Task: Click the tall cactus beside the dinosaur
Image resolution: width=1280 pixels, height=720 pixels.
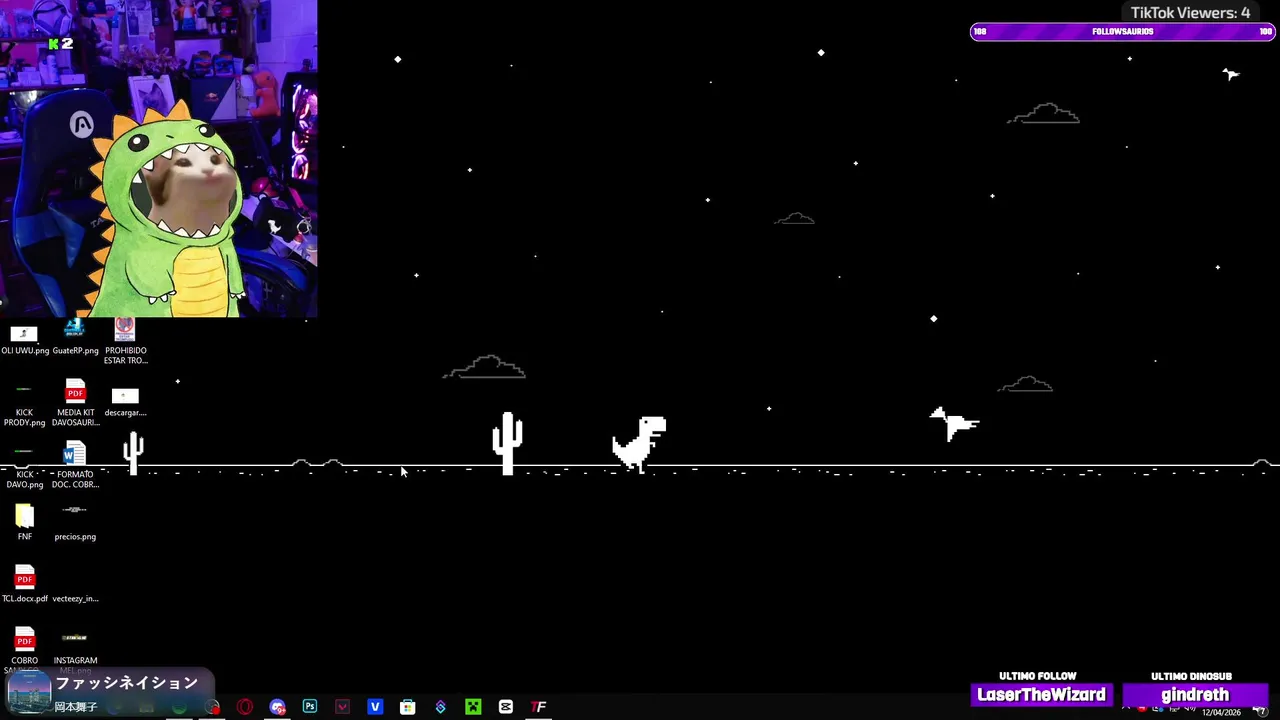Action: point(507,442)
